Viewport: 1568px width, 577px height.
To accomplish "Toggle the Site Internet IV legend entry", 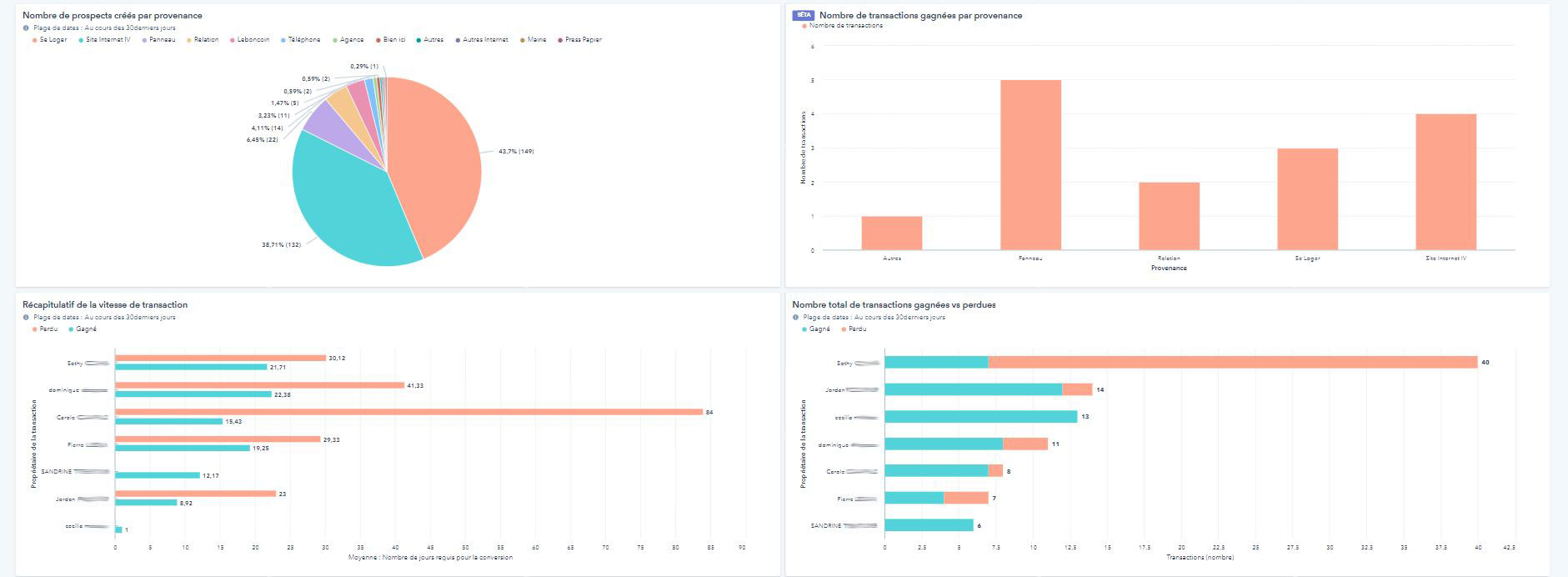I will (104, 39).
